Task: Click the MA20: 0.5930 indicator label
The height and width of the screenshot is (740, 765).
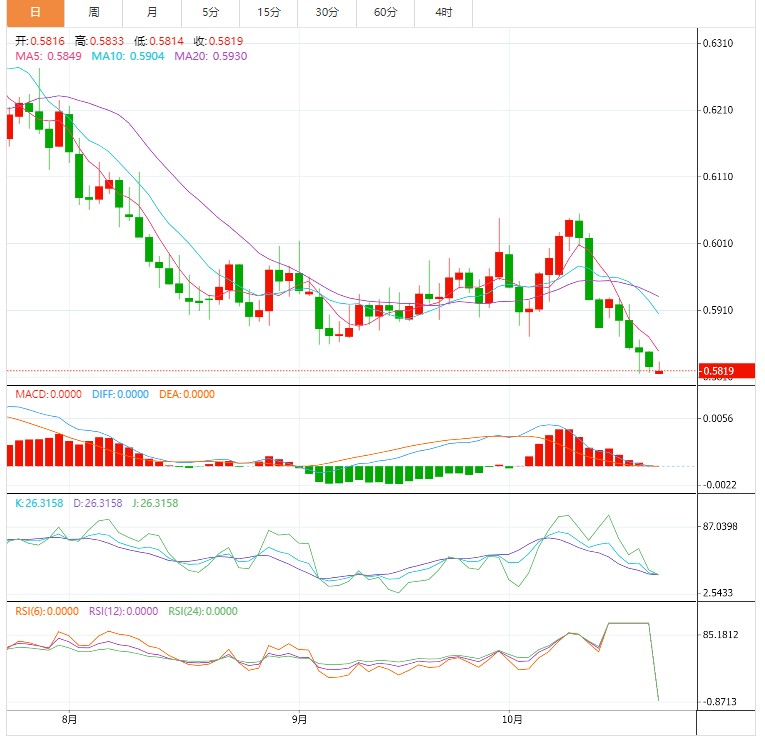Action: tap(211, 57)
